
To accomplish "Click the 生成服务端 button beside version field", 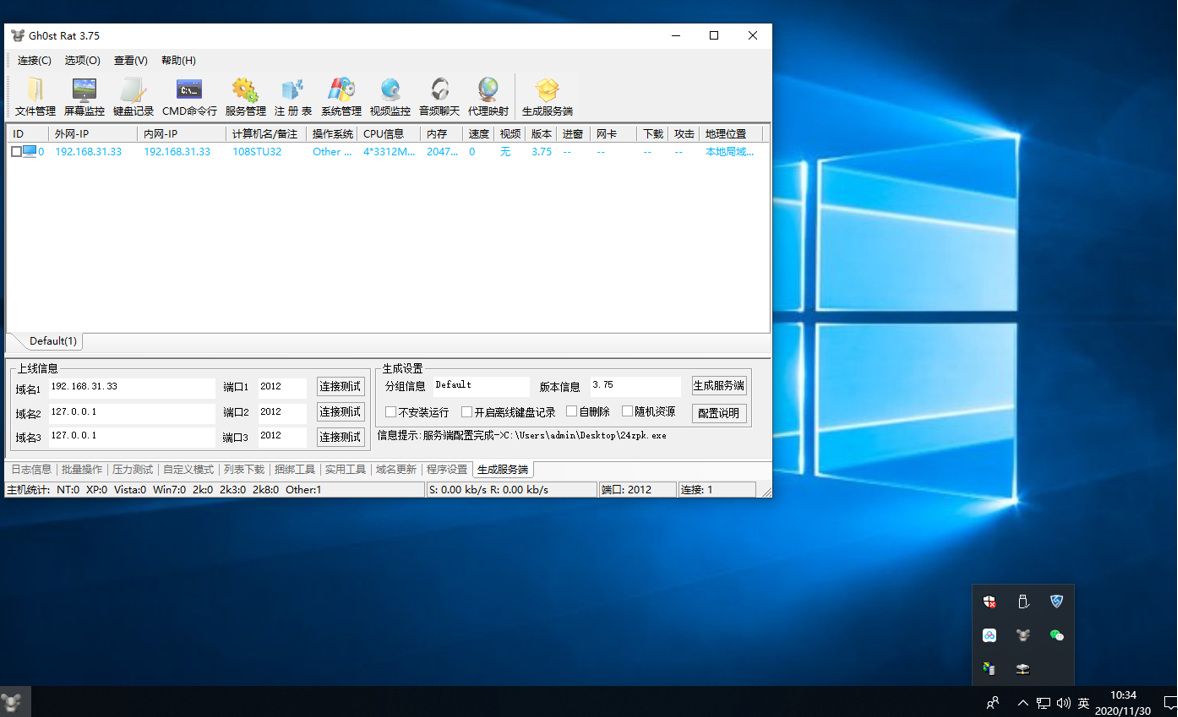I will [719, 386].
